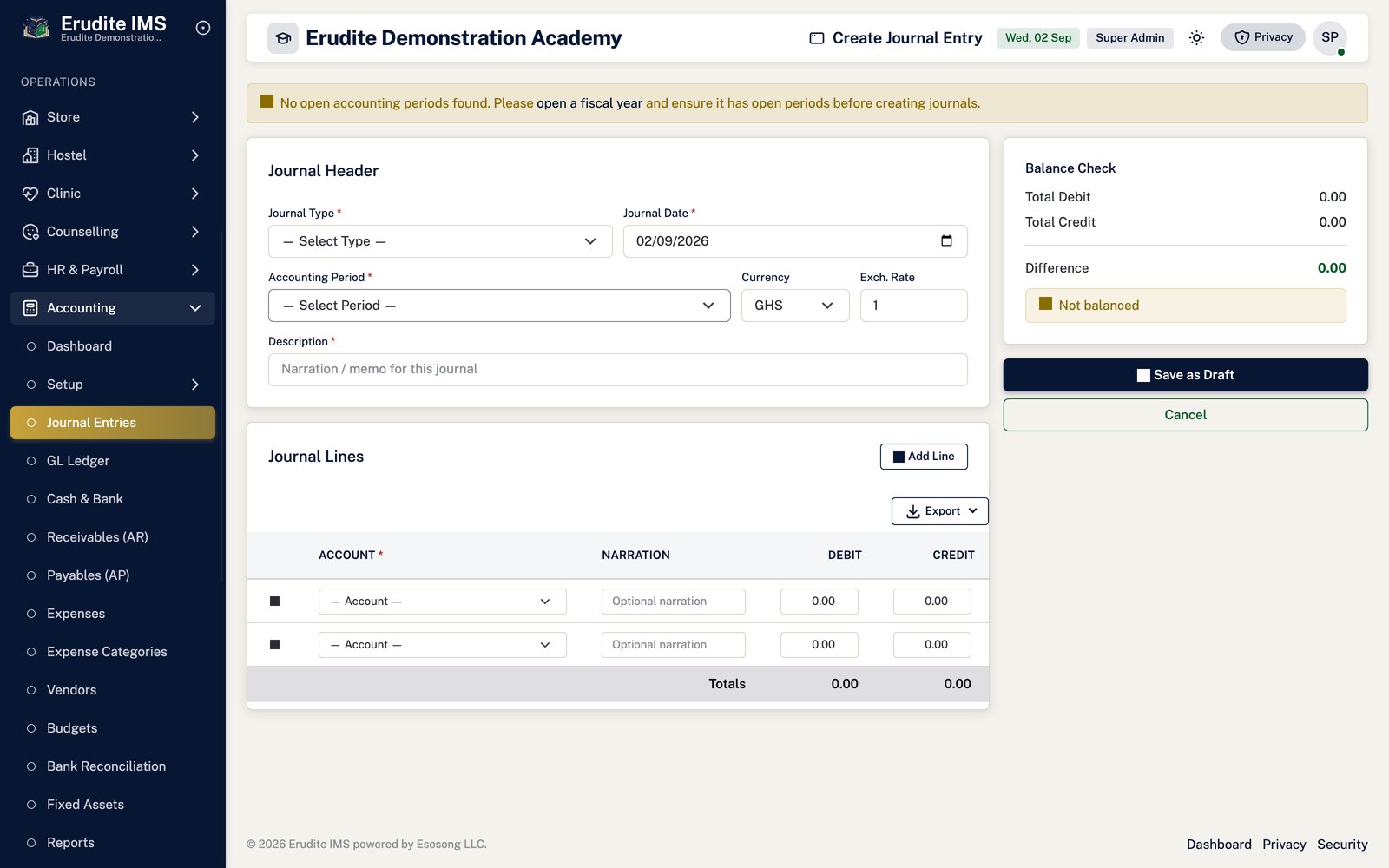This screenshot has height=868, width=1389.
Task: Click Add Line button
Action: 924,457
